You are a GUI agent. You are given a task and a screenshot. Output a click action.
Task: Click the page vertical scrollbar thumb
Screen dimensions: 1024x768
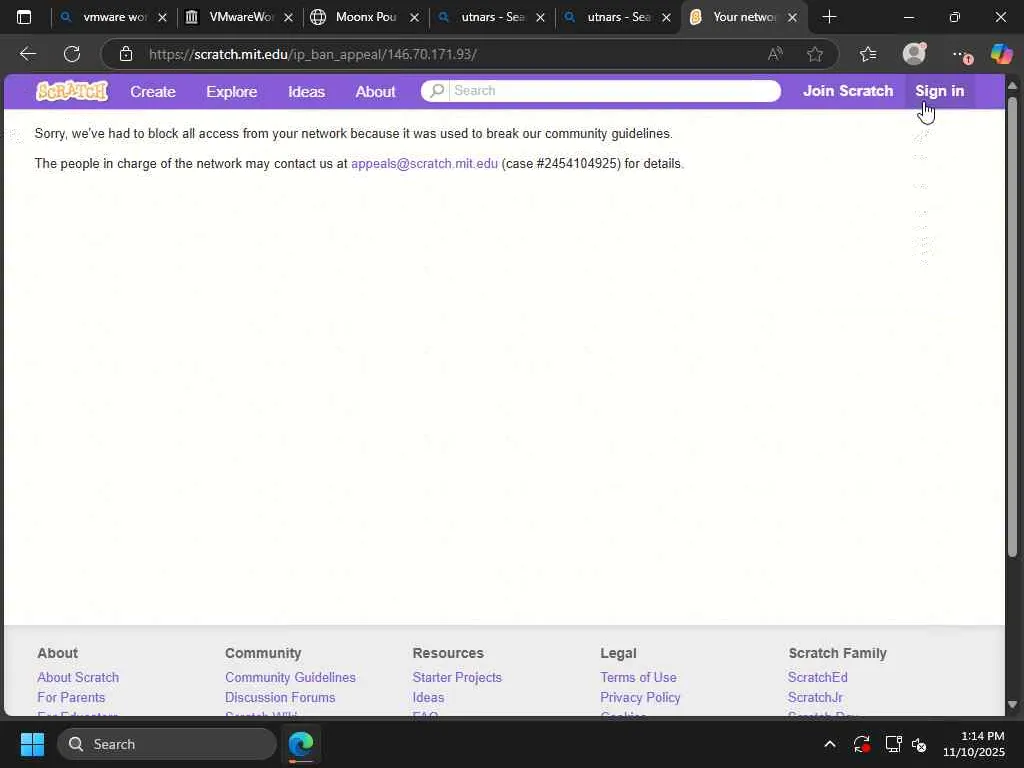(x=1012, y=327)
